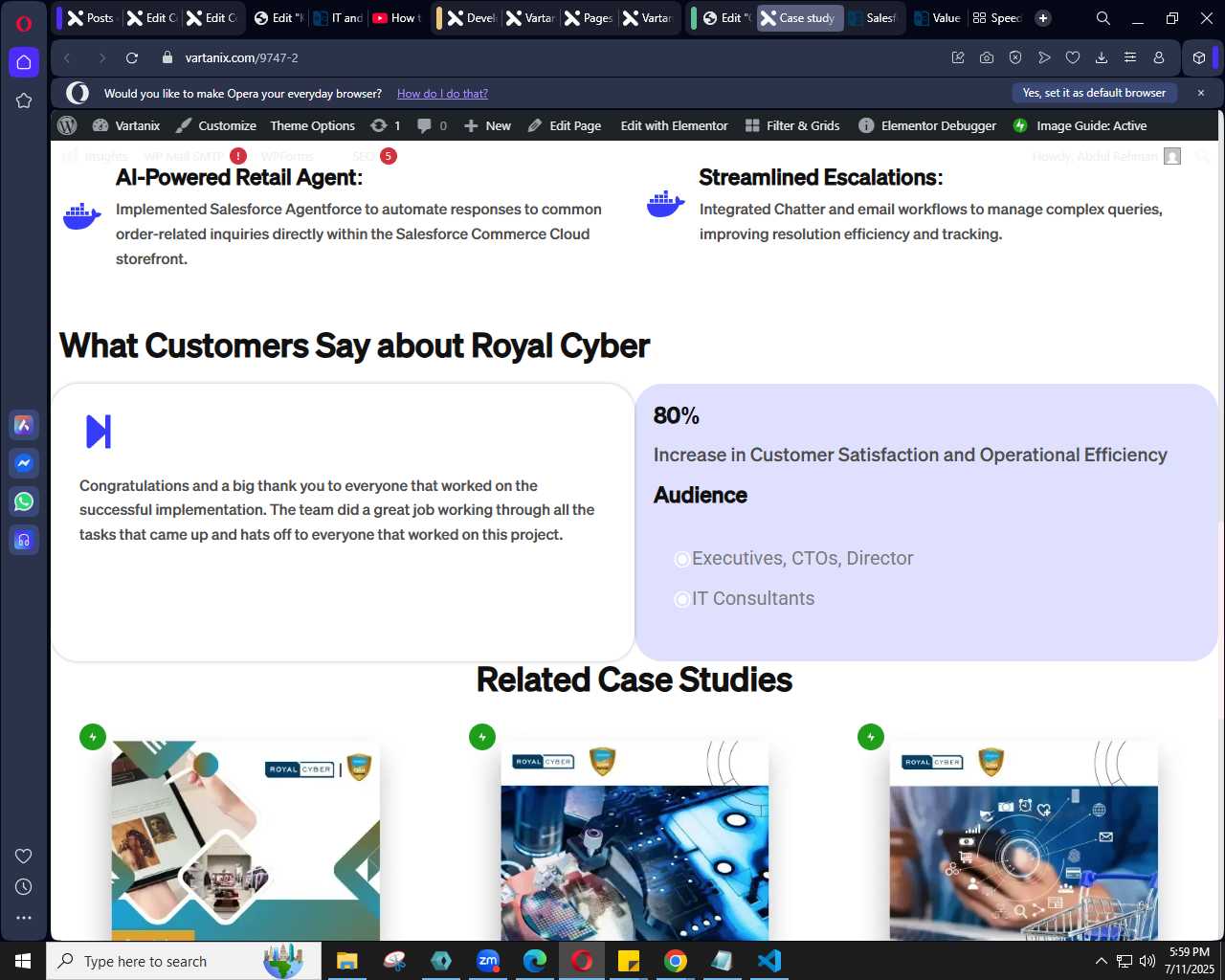Switch to the Posts tab

(x=90, y=18)
